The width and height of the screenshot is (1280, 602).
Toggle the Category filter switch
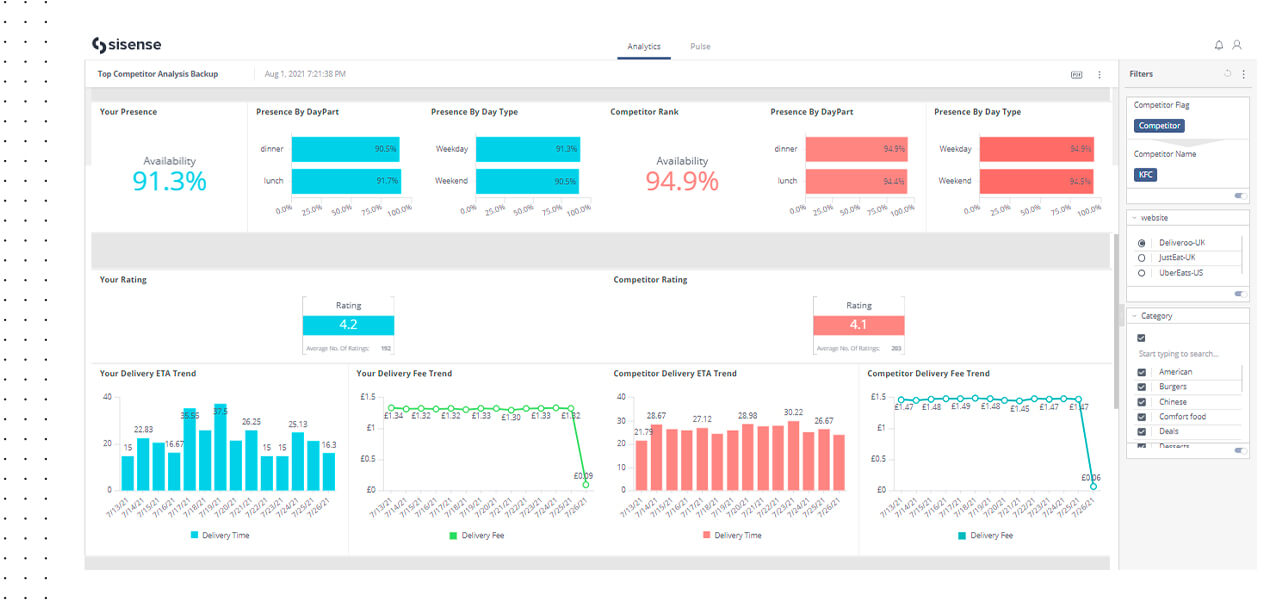point(1240,451)
